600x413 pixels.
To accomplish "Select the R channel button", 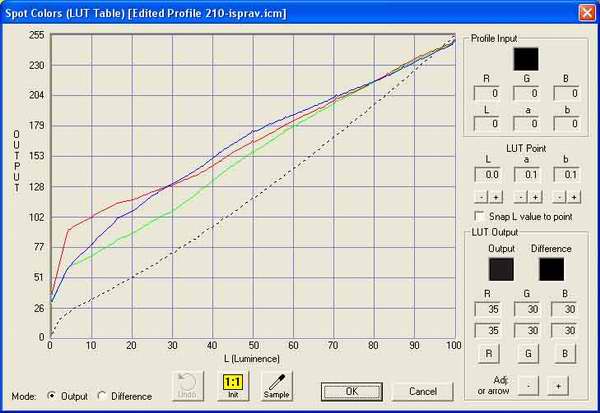I will [489, 353].
